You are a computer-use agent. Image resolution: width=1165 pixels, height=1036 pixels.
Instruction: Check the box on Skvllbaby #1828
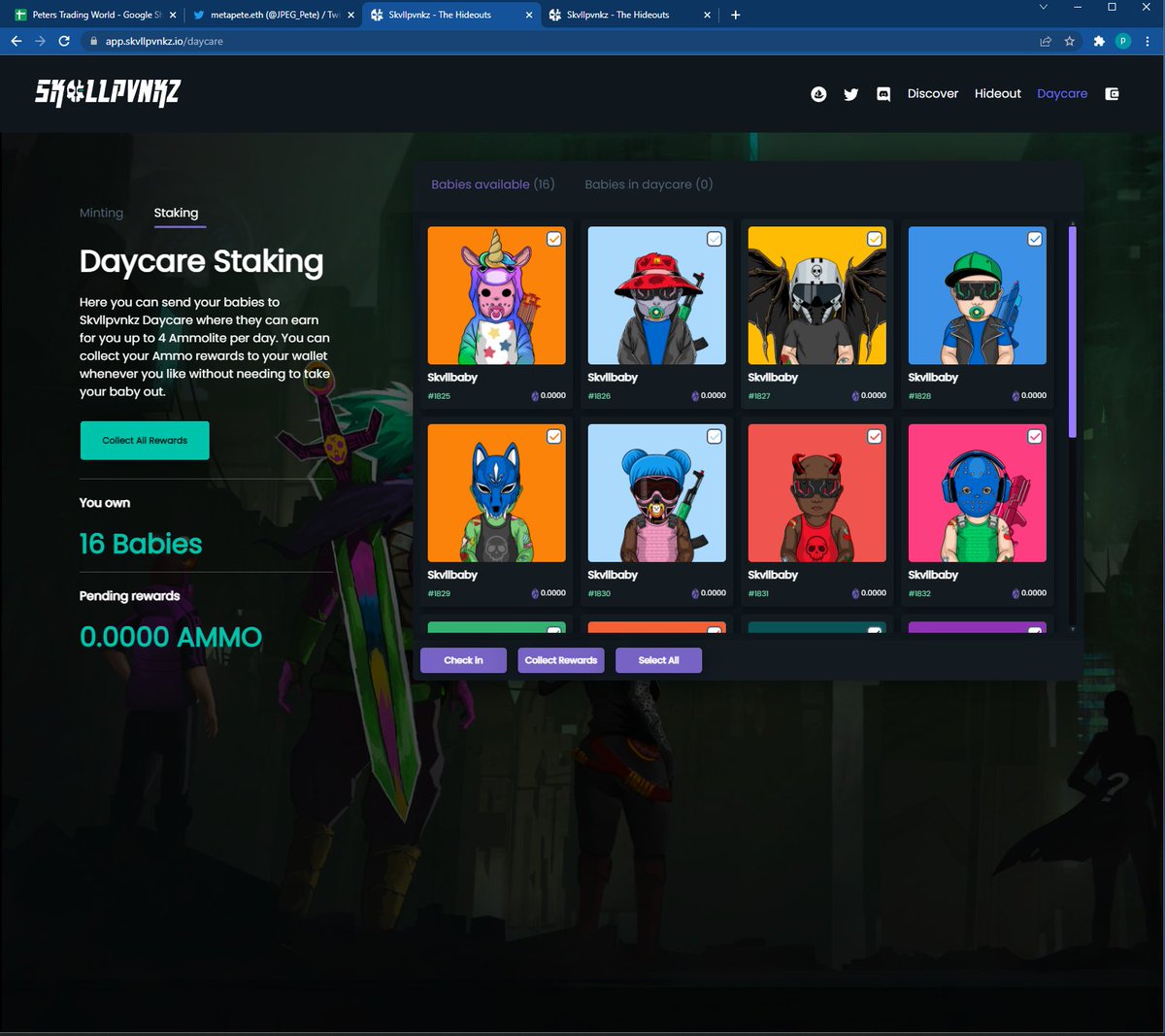coord(1035,239)
